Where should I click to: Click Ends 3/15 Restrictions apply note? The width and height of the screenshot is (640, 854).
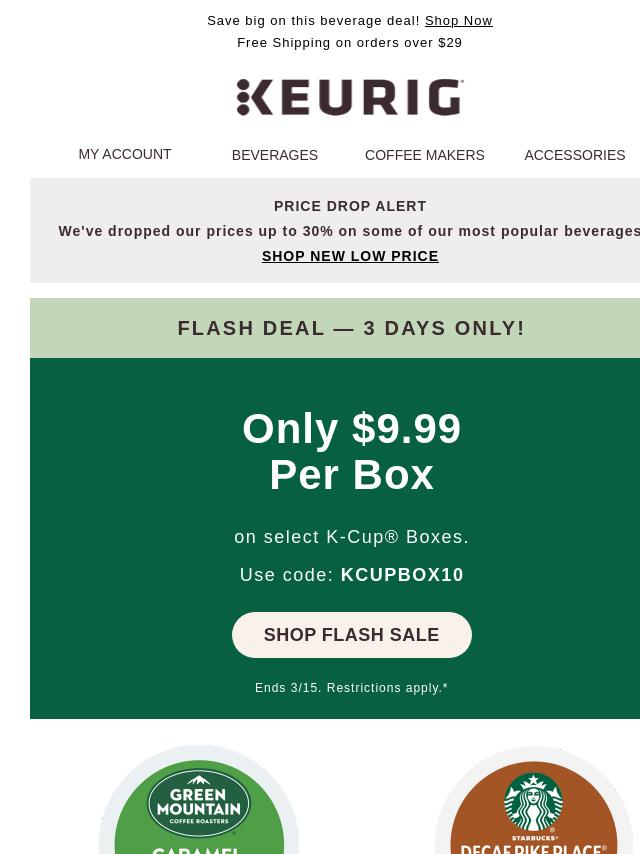[x=351, y=688]
